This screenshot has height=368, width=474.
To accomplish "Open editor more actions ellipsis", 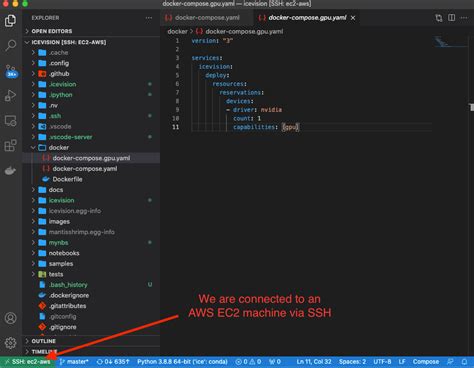I will click(464, 18).
